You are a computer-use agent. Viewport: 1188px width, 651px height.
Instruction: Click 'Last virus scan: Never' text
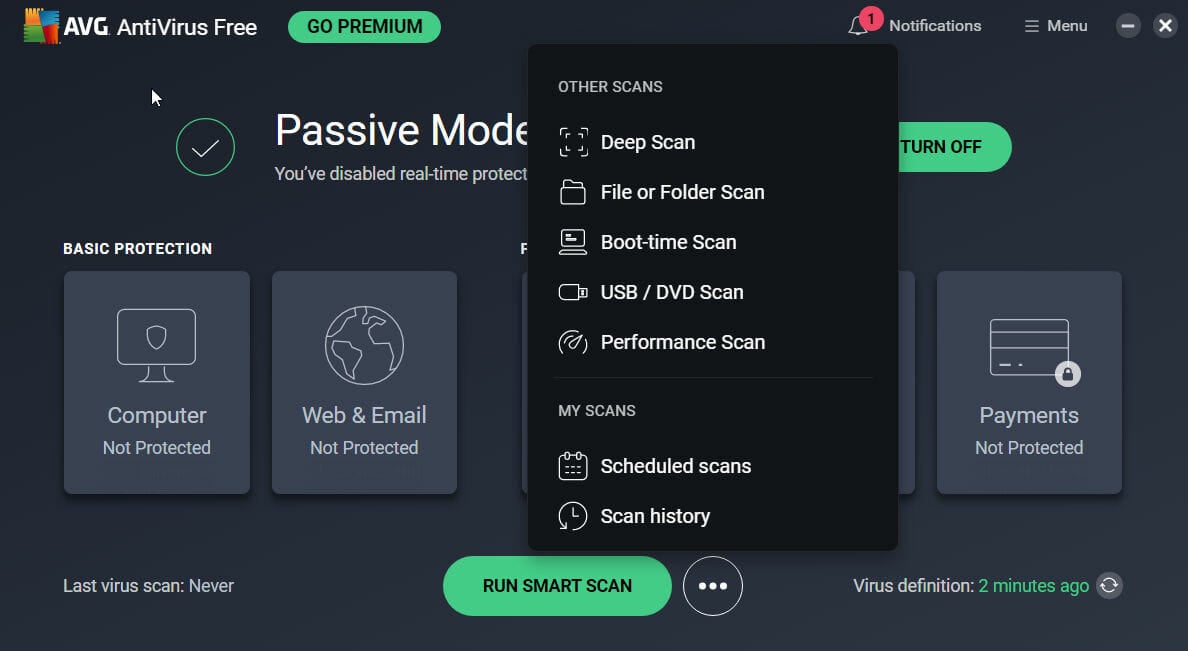[x=148, y=586]
